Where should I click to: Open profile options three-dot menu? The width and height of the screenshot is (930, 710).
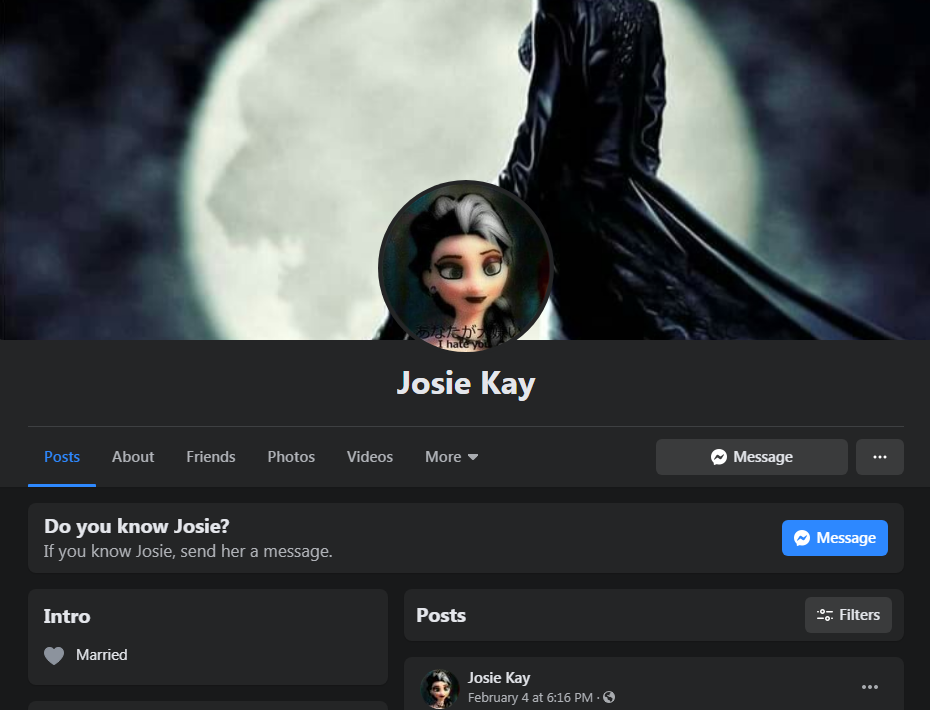tap(880, 457)
